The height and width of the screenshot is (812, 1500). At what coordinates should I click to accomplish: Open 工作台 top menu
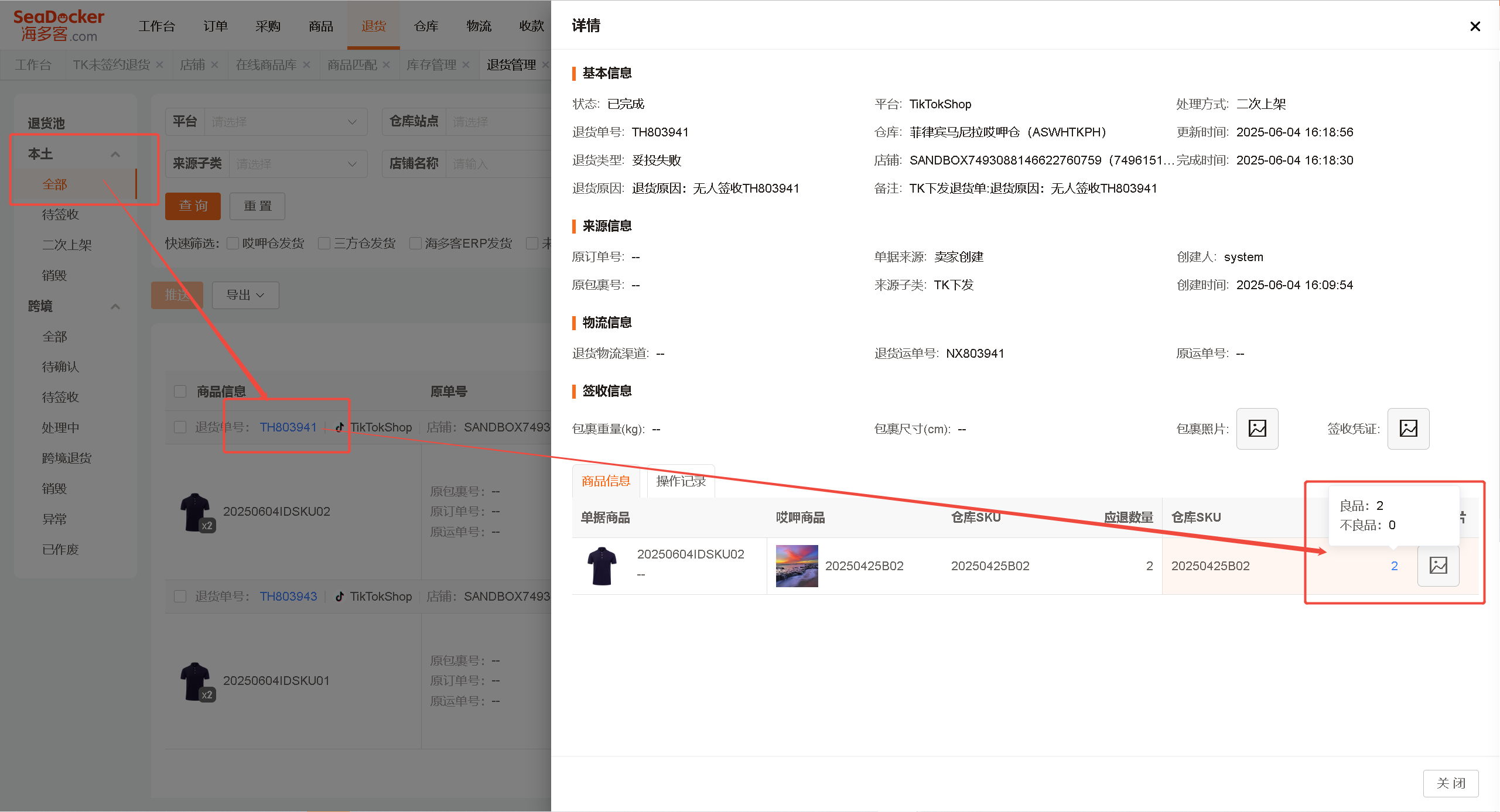[156, 26]
